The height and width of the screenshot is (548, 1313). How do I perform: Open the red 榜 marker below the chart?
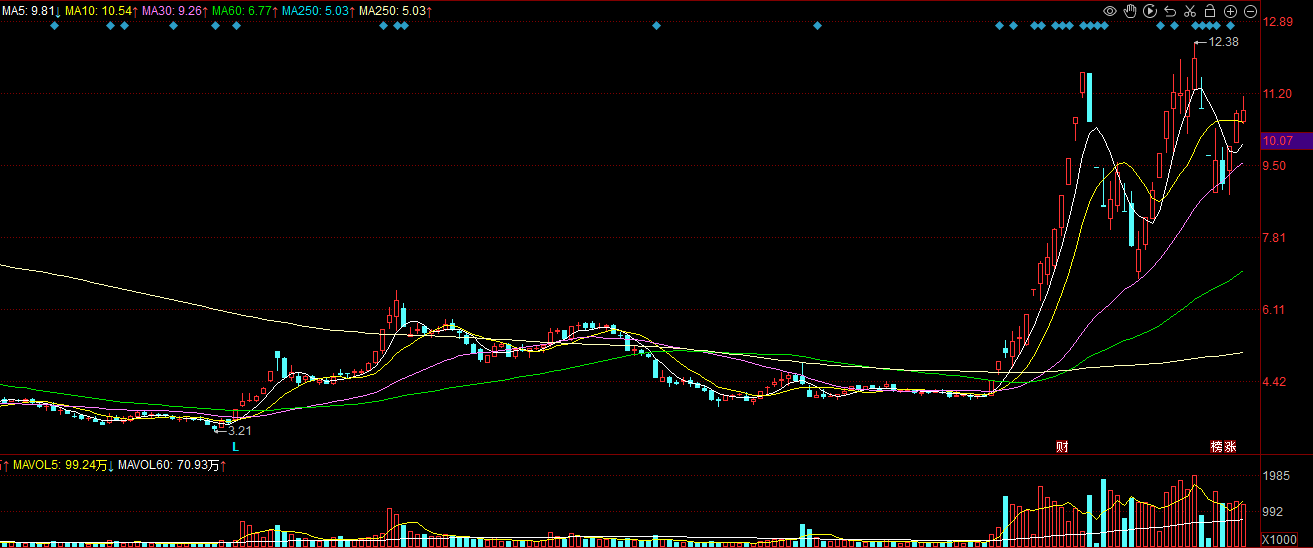coord(1217,446)
